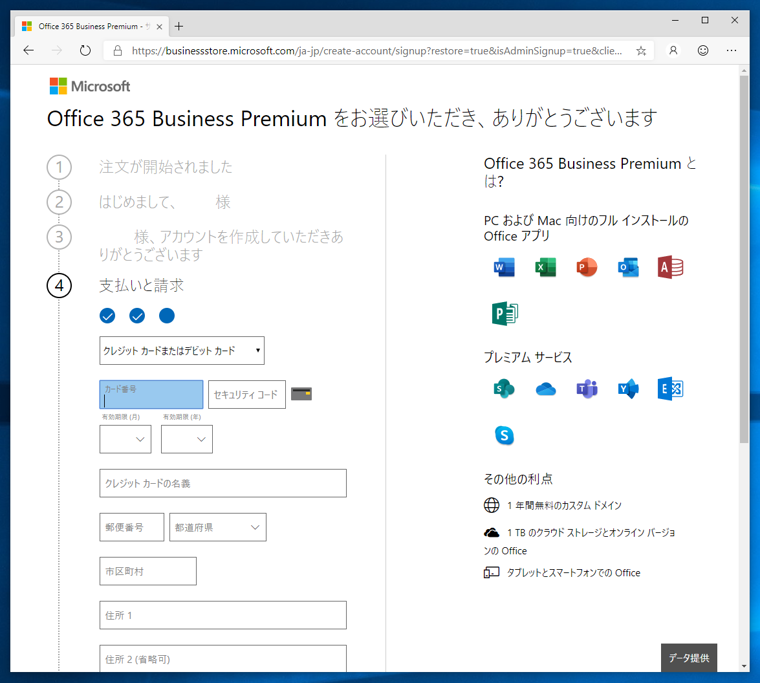Click the step 2 circle
Image resolution: width=760 pixels, height=683 pixels.
pos(59,202)
